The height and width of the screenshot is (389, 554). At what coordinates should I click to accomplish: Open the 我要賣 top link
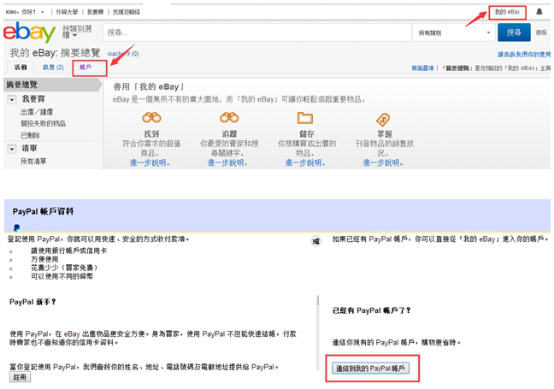click(x=95, y=12)
